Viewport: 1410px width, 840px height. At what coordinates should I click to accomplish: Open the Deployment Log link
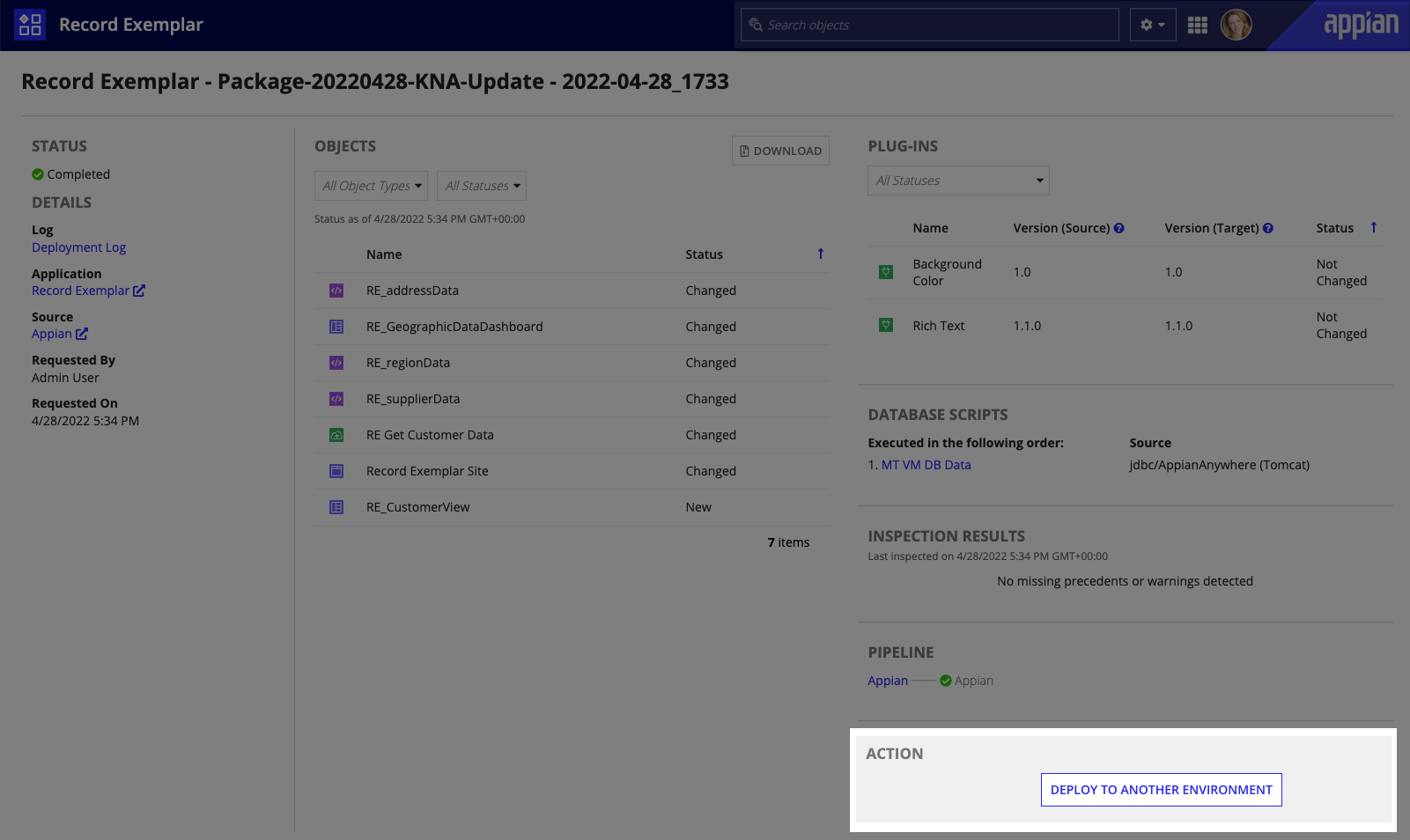78,247
